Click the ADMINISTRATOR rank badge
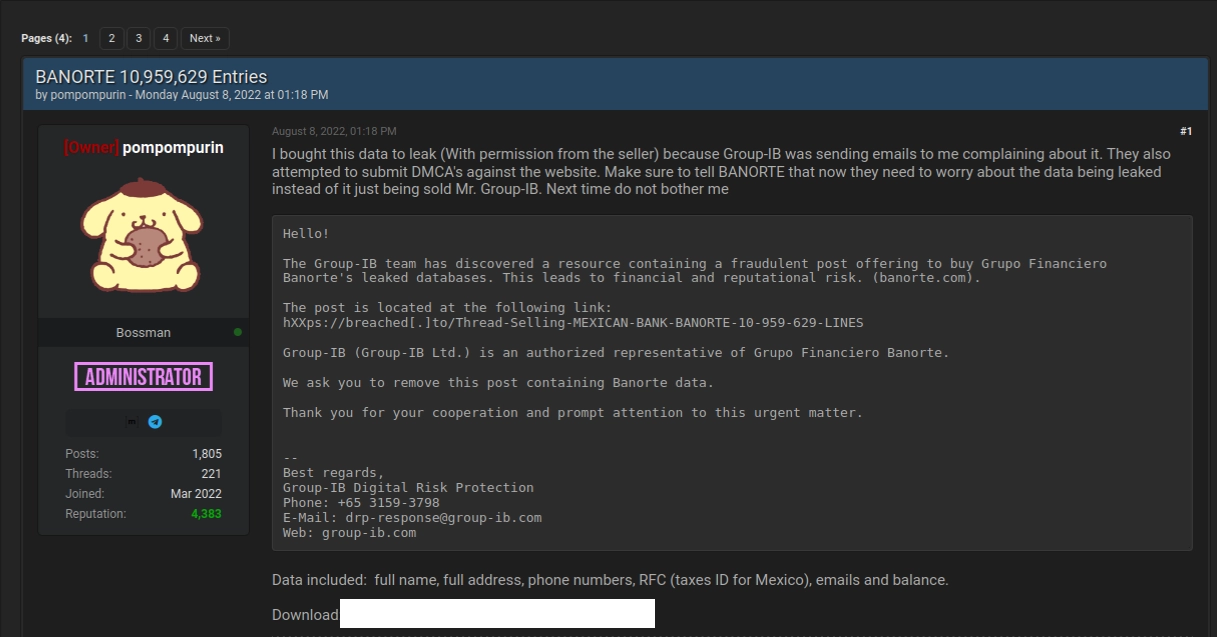This screenshot has width=1217, height=637. click(x=144, y=377)
